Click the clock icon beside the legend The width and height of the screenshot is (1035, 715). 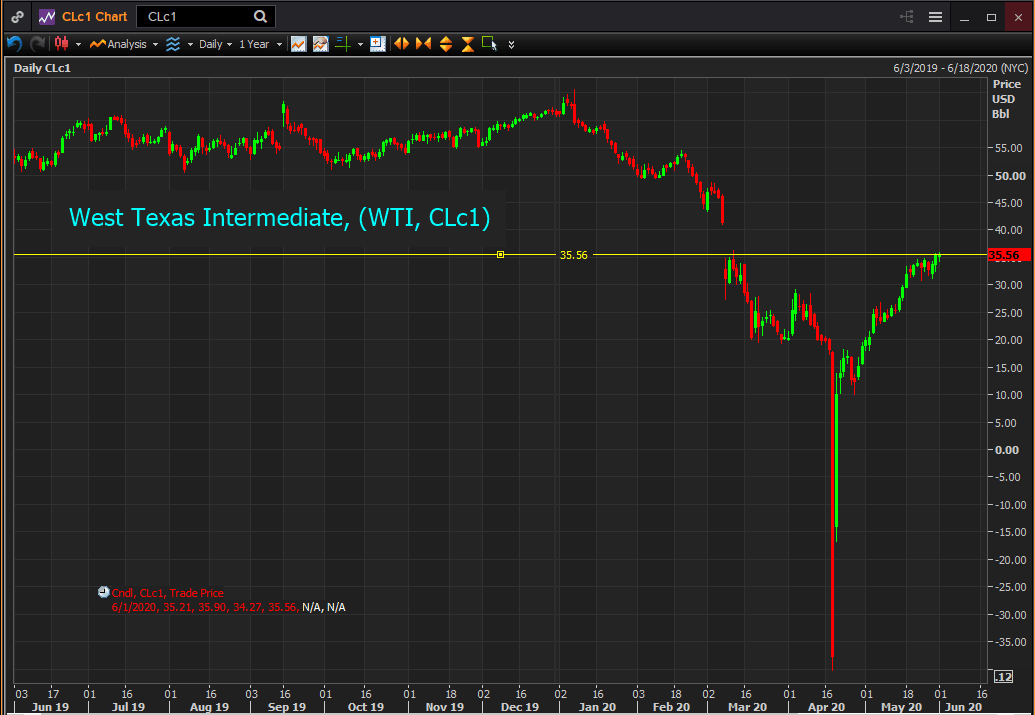tap(104, 592)
